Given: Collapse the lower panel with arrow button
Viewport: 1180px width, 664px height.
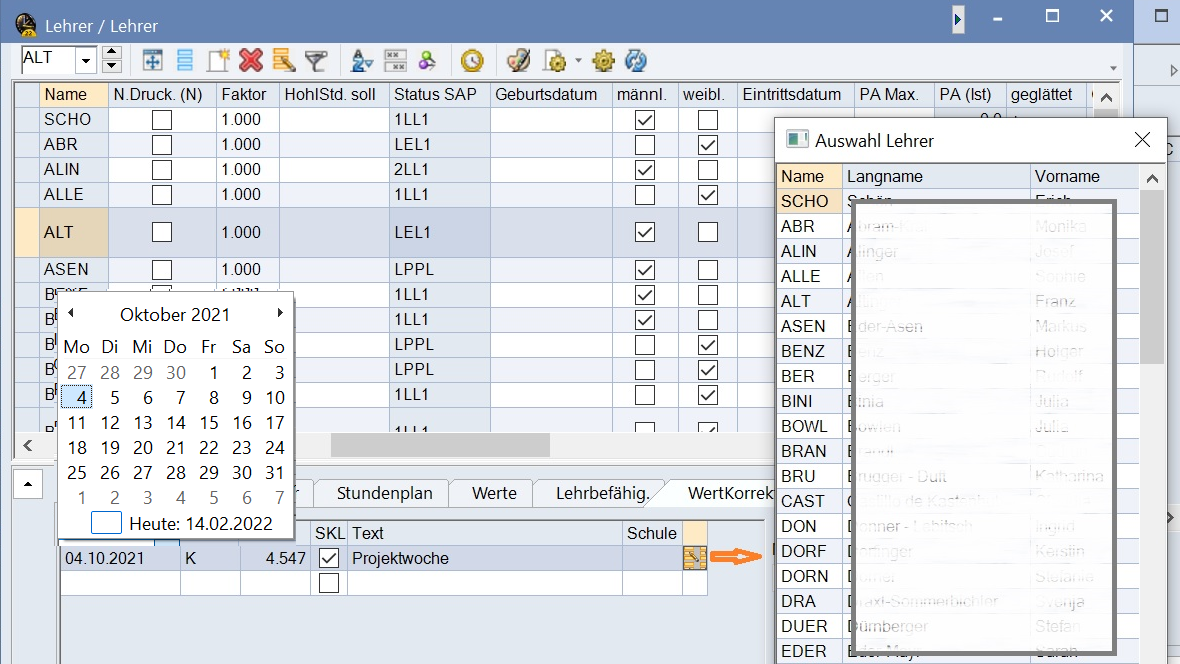Looking at the screenshot, I should (28, 485).
